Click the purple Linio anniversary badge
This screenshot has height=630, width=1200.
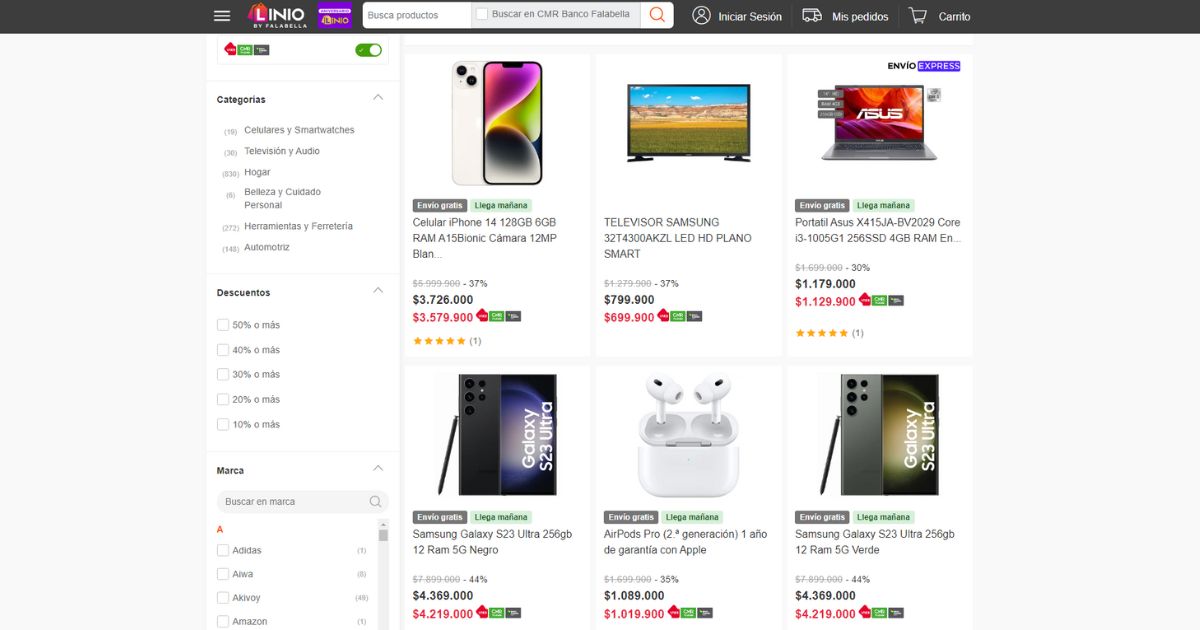coord(334,16)
